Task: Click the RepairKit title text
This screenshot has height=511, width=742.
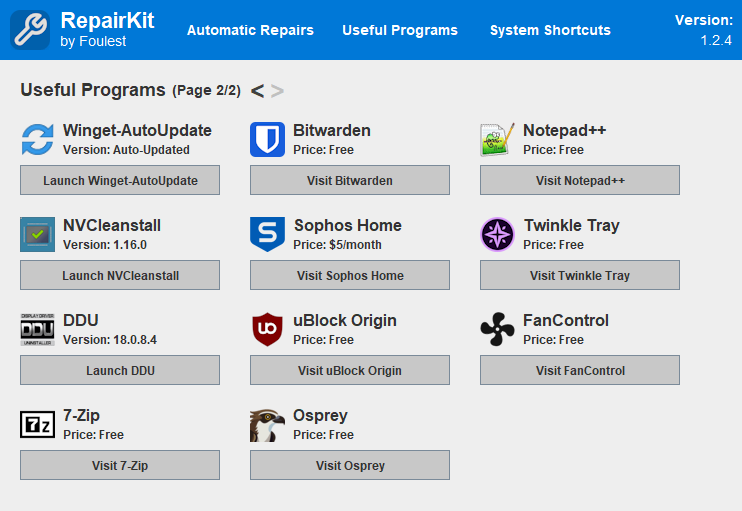Action: pyautogui.click(x=107, y=20)
